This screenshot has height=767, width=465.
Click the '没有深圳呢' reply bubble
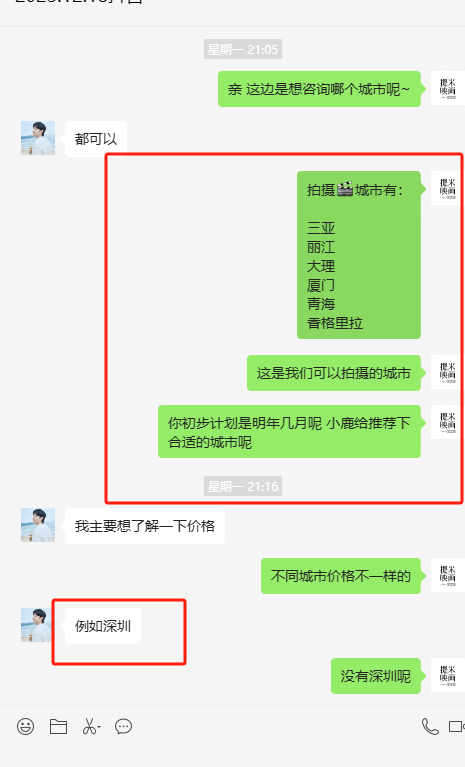tap(376, 676)
